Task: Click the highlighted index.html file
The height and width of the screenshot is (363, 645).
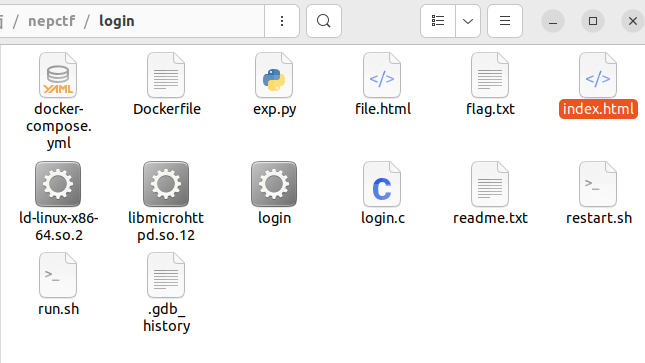Action: pos(598,109)
